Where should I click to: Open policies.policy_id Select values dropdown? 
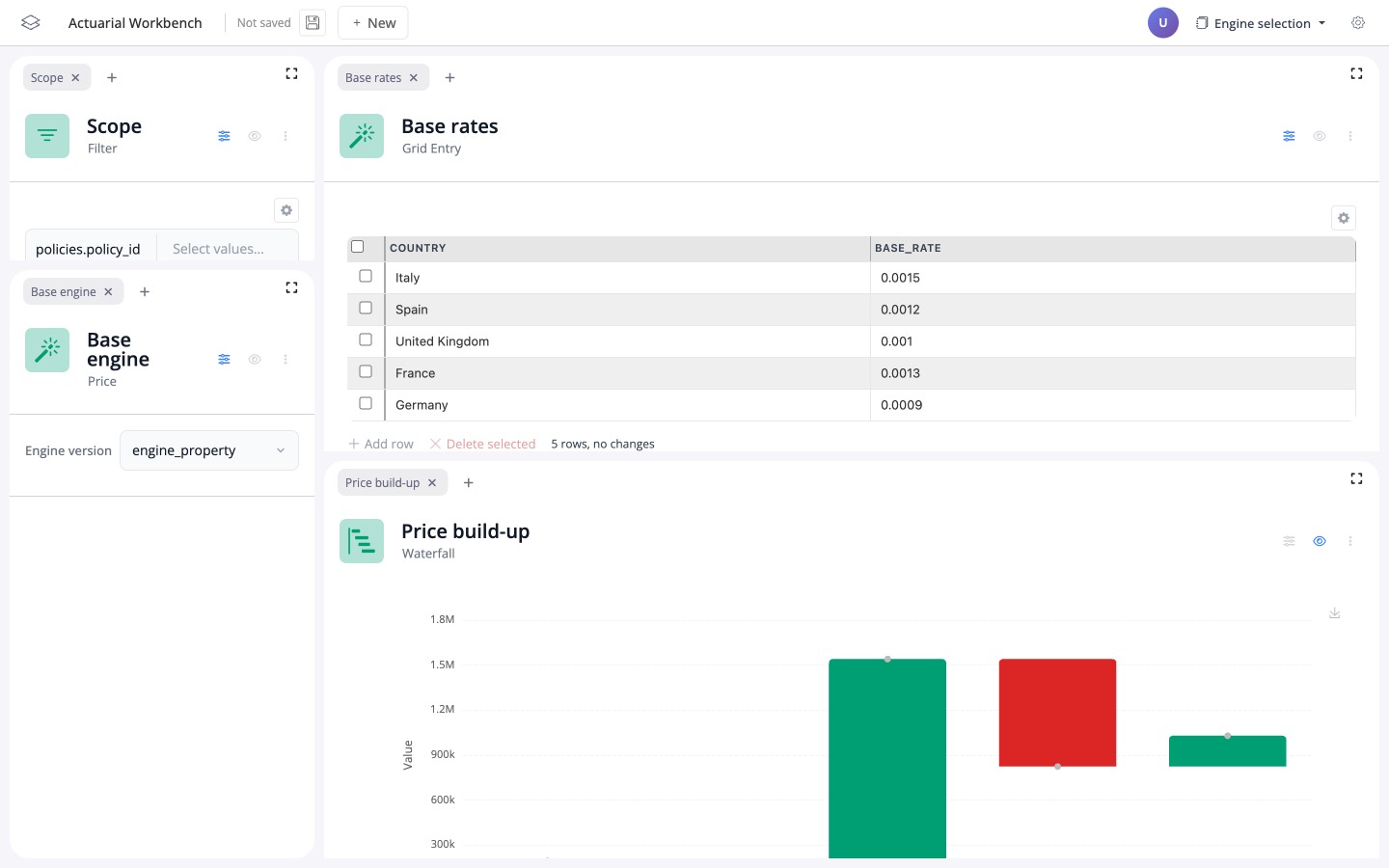click(x=228, y=249)
